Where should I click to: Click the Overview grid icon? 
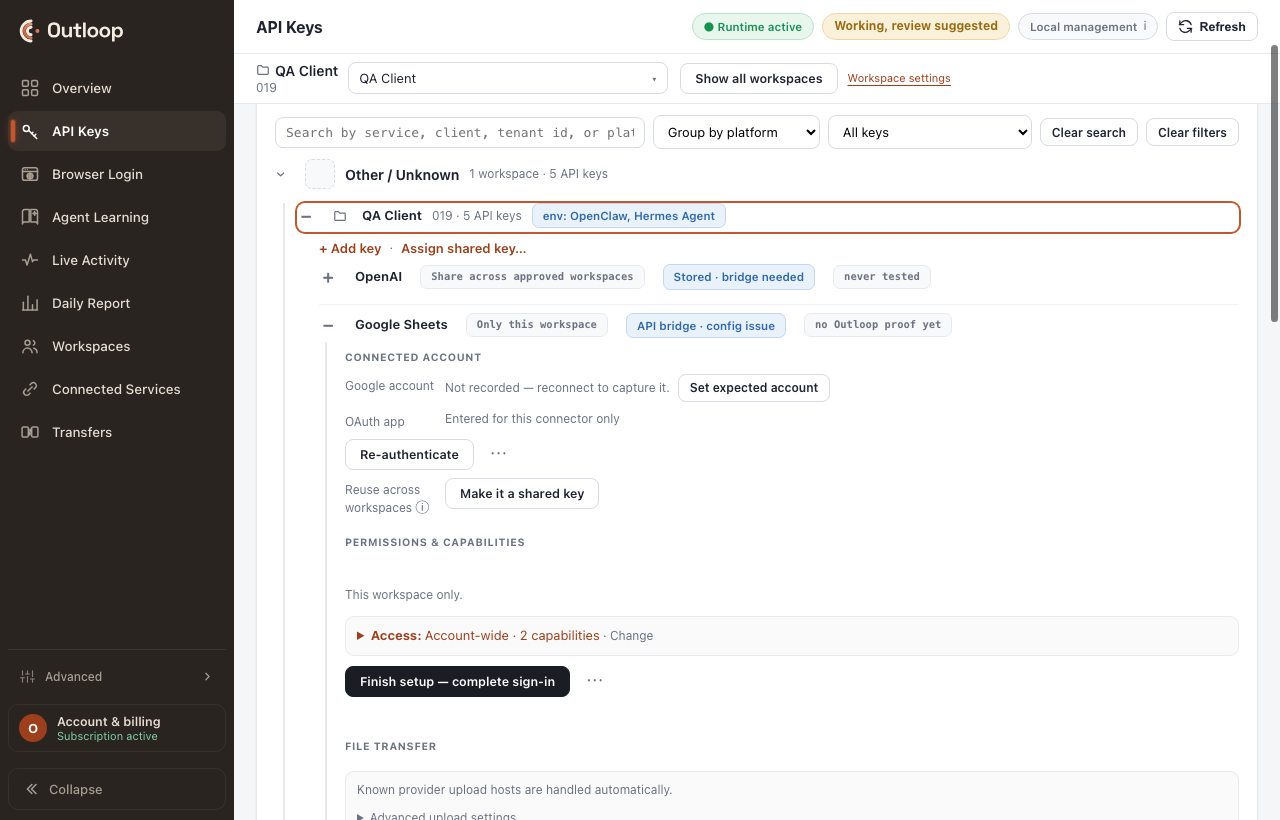pos(30,88)
